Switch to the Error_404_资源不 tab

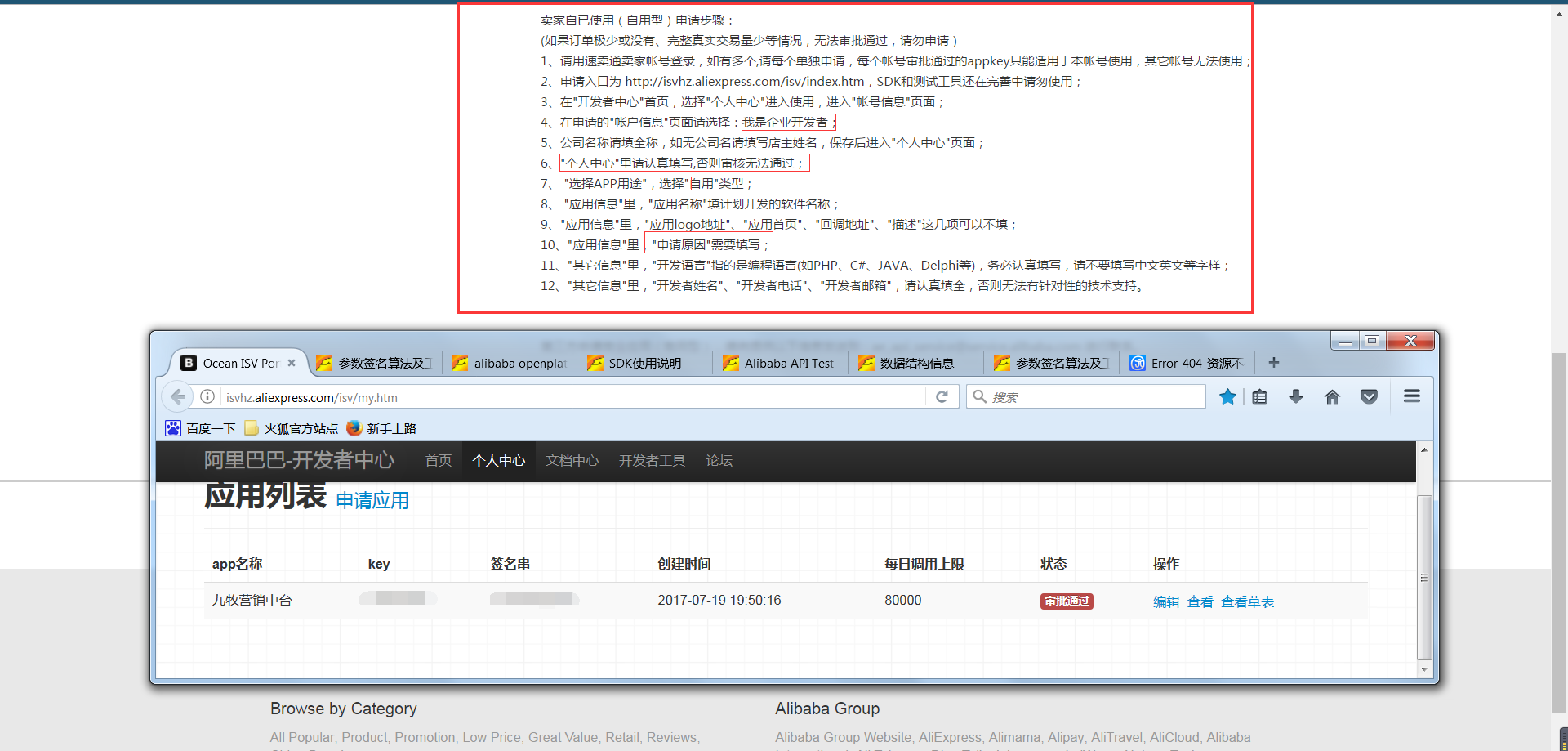coord(1187,363)
